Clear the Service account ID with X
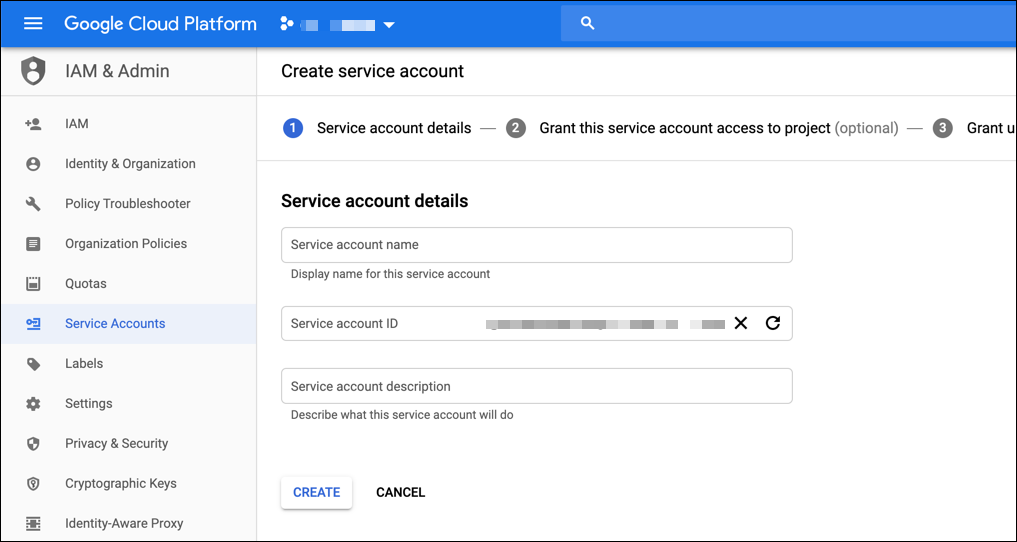The height and width of the screenshot is (542, 1017). [x=741, y=323]
